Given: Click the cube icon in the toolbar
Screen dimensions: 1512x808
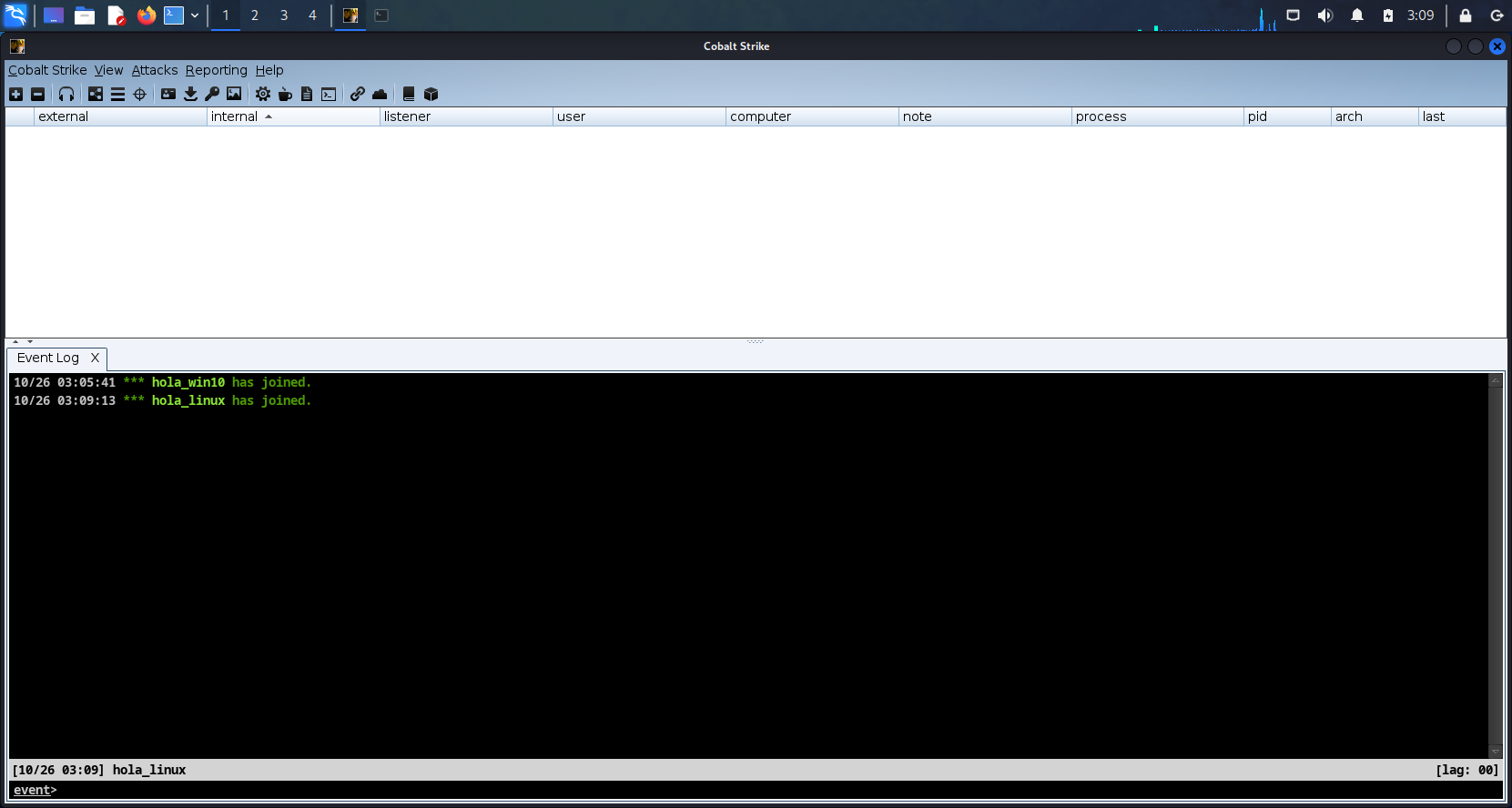Looking at the screenshot, I should [431, 94].
